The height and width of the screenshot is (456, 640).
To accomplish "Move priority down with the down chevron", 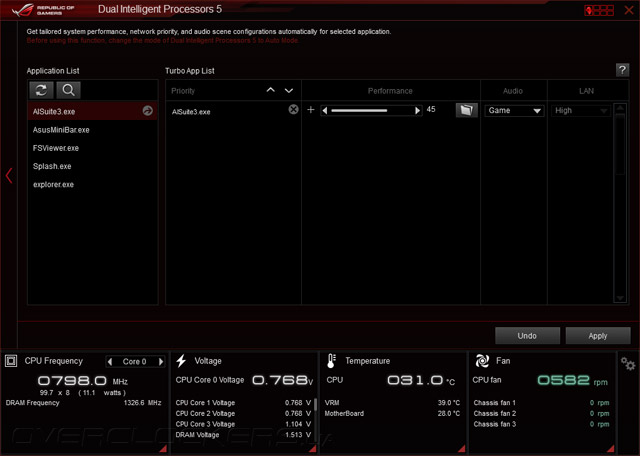I will 289,90.
